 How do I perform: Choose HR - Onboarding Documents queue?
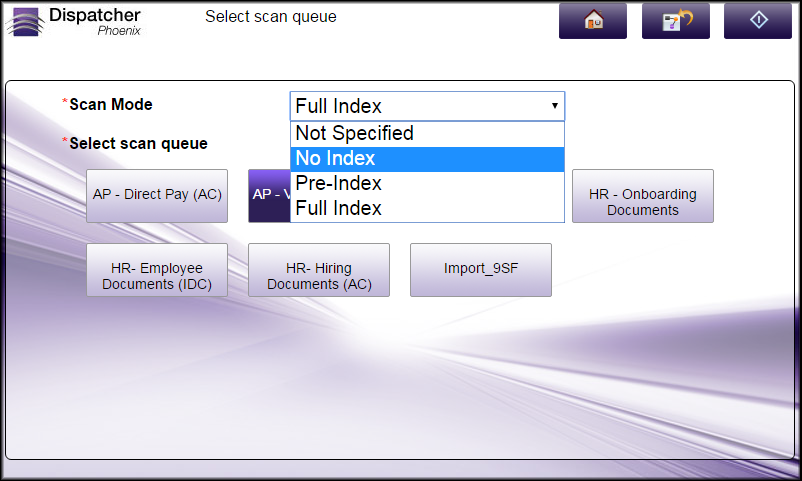pyautogui.click(x=642, y=196)
